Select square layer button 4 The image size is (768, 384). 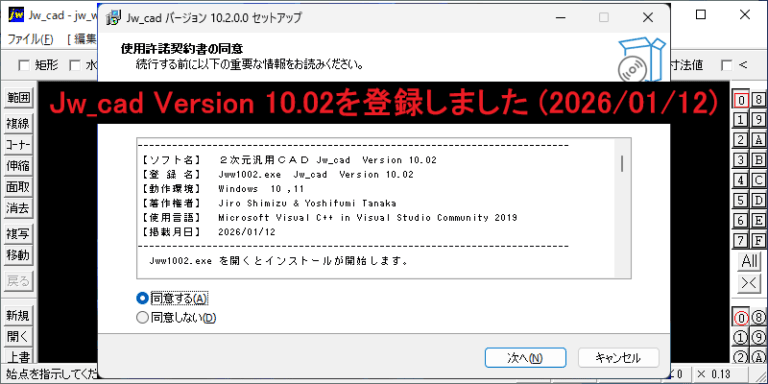[742, 180]
